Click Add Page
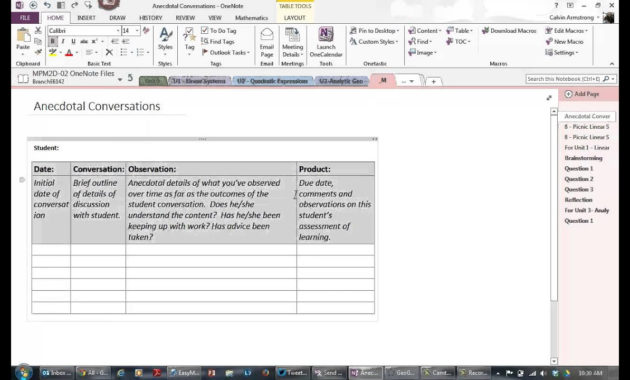630x380 pixels. (x=582, y=94)
